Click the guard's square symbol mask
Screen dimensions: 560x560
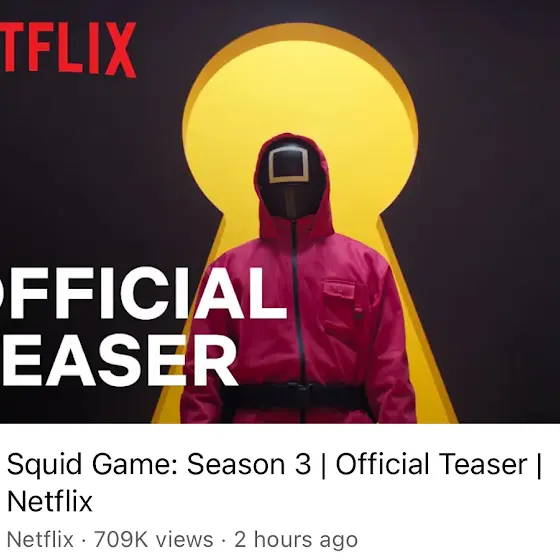point(288,165)
